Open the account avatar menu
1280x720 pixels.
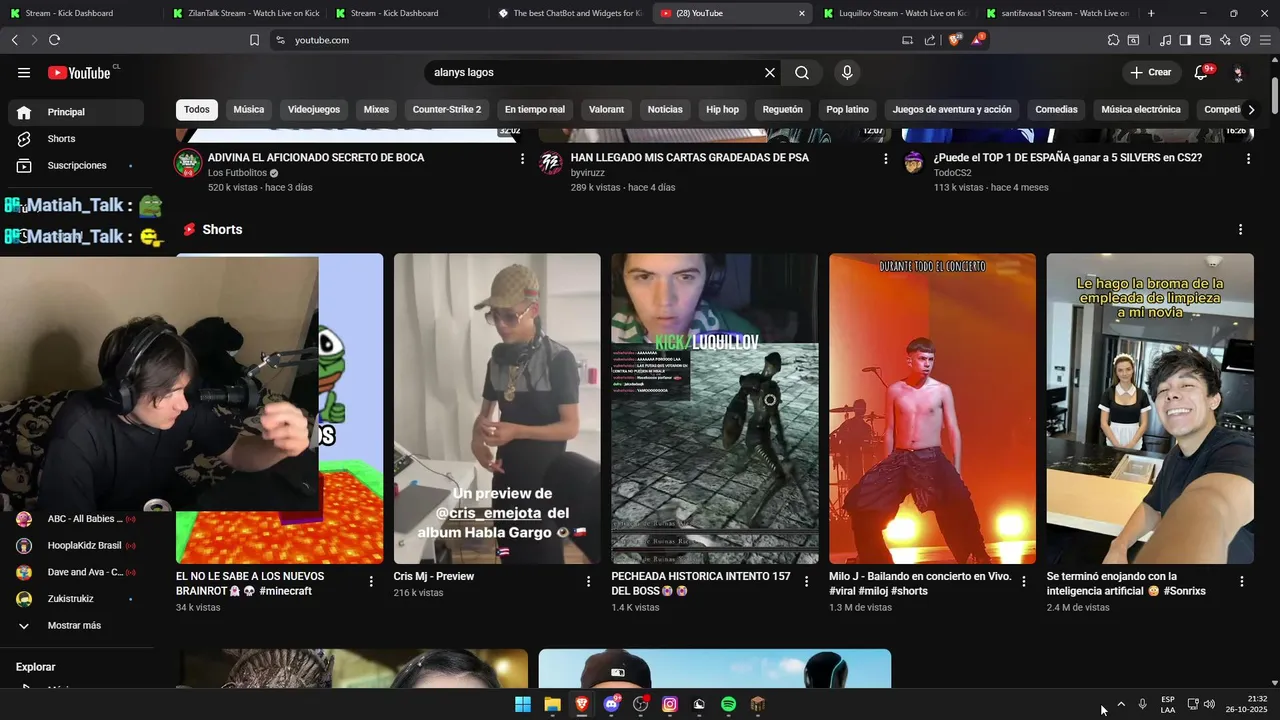click(1238, 72)
